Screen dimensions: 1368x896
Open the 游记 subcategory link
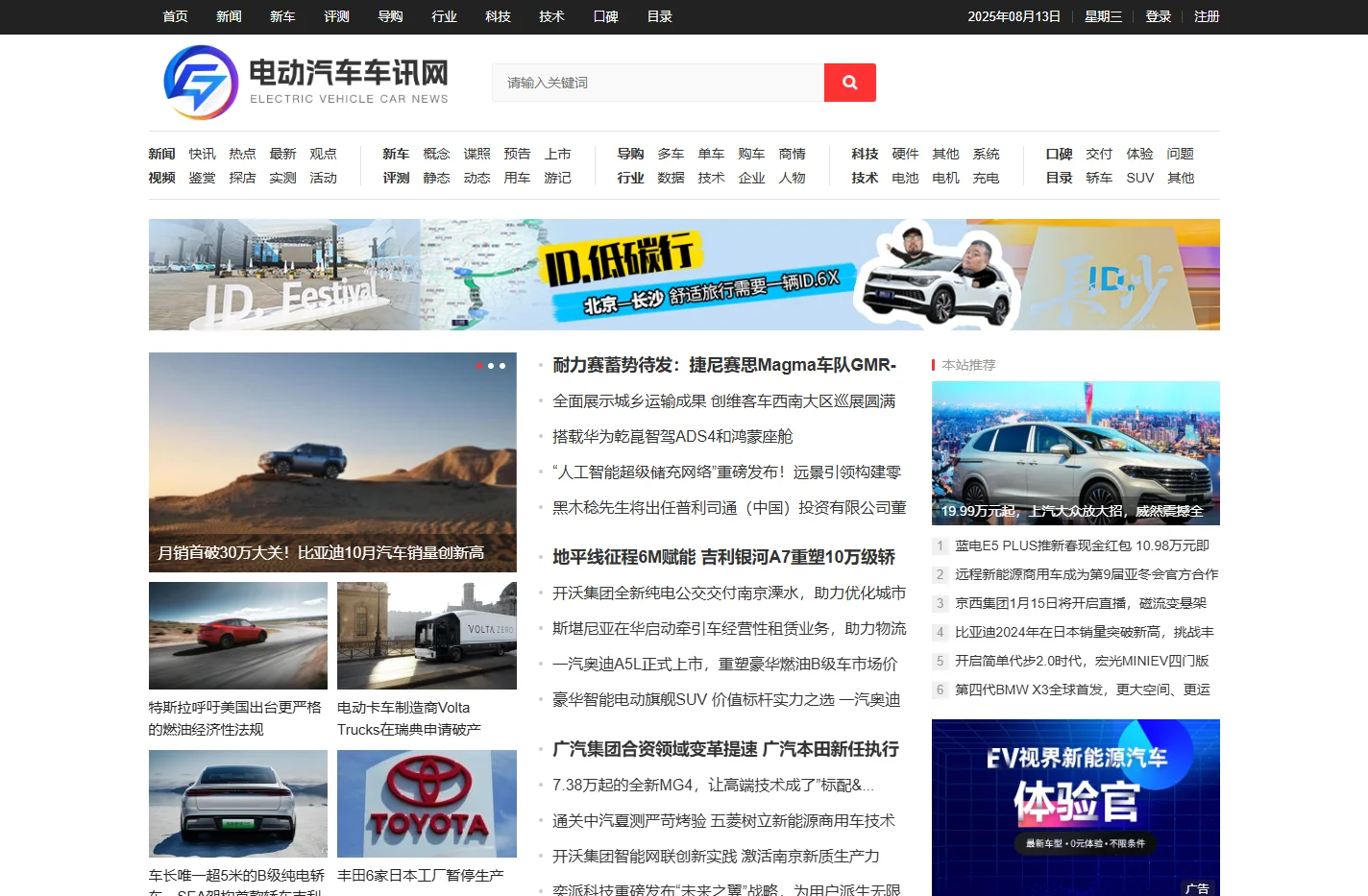(557, 178)
